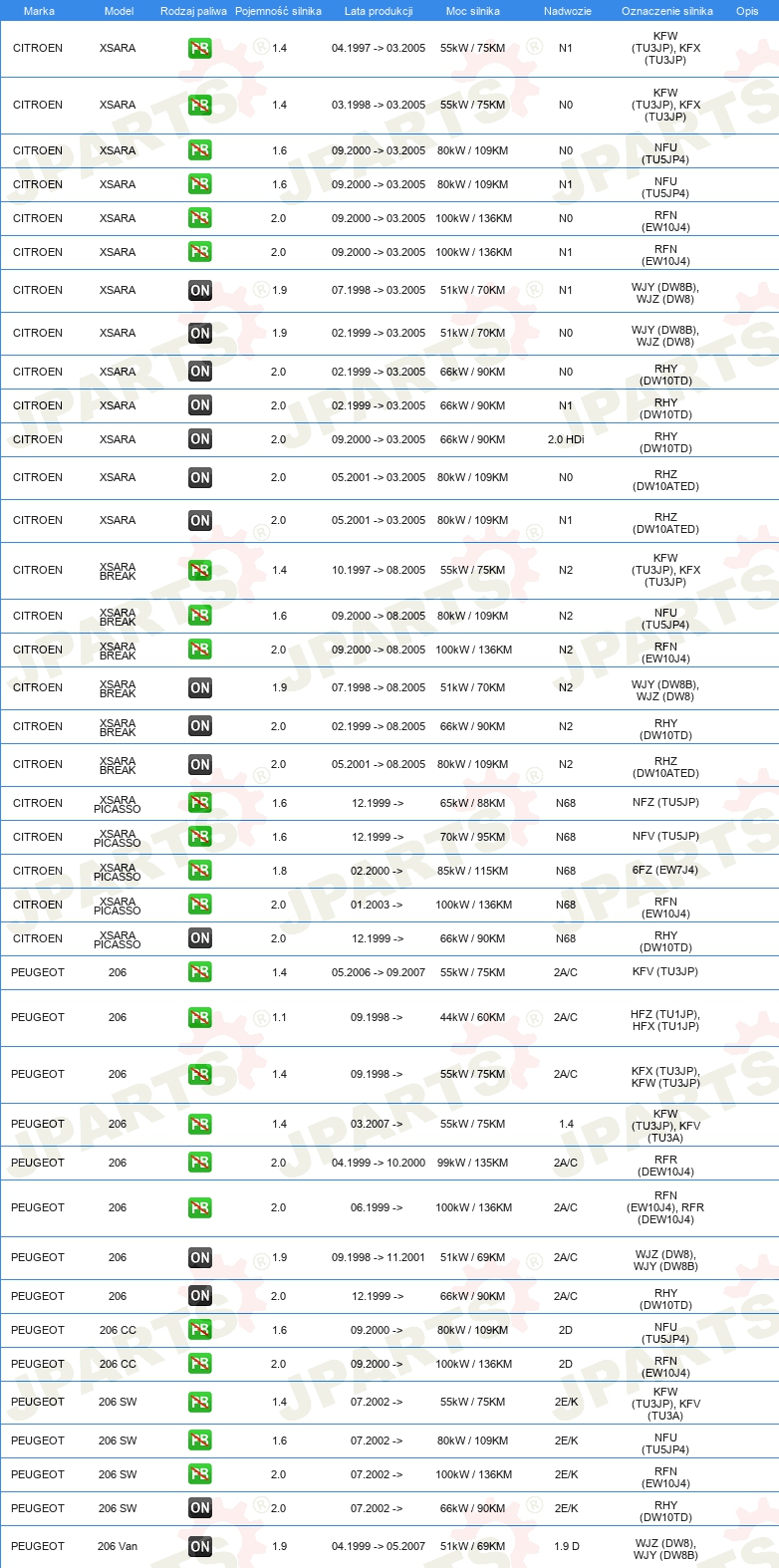This screenshot has width=779, height=1568.
Task: Click ON diesel icon for Peugeot 206 Van row
Action: point(200,1547)
